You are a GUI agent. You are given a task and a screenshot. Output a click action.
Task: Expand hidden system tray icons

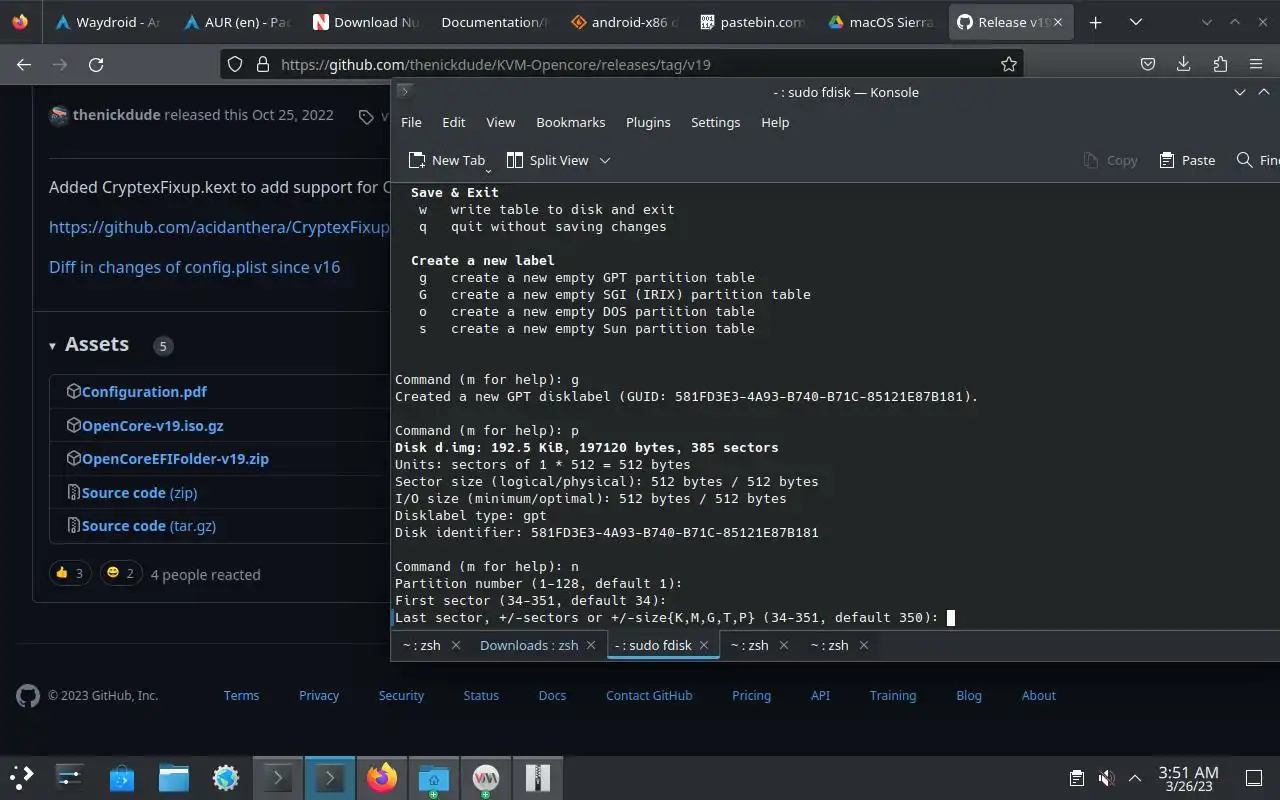[1135, 778]
